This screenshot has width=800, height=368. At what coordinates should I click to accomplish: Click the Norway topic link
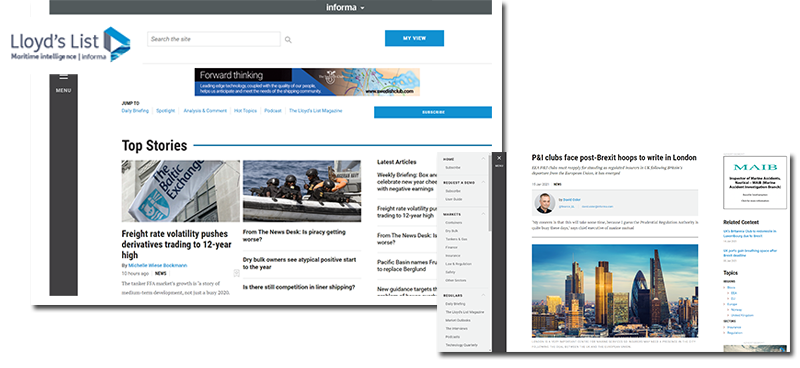736,309
